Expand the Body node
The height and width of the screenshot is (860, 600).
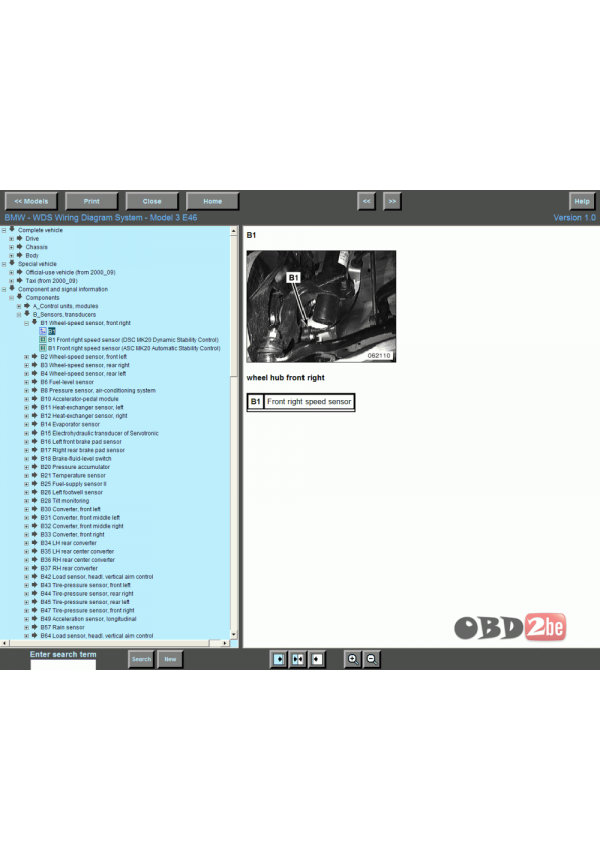coord(12,256)
